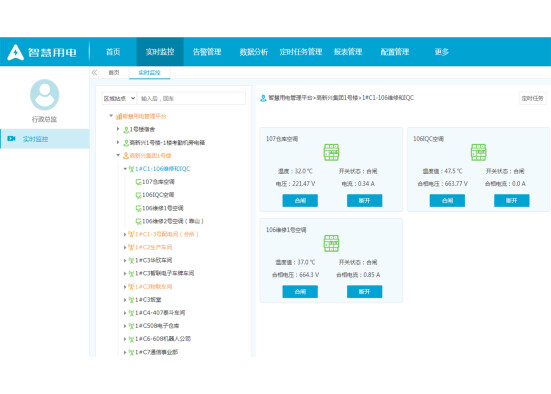The image size is (551, 394).
Task: Click the station icon beside 高新兴1号楼-1楼考勤机房电箱
Action: (126, 143)
